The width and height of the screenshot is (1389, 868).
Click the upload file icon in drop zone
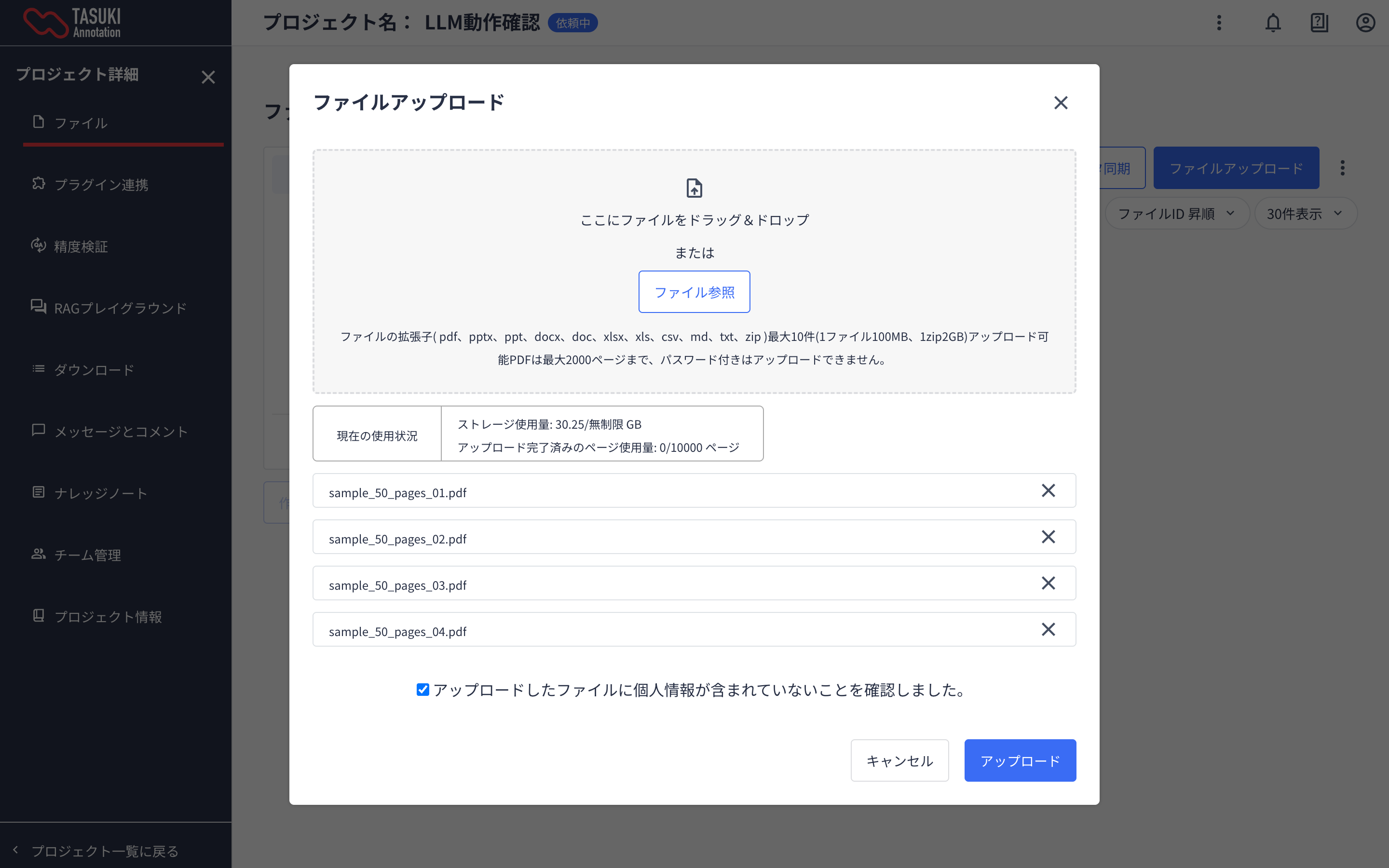pyautogui.click(x=694, y=188)
